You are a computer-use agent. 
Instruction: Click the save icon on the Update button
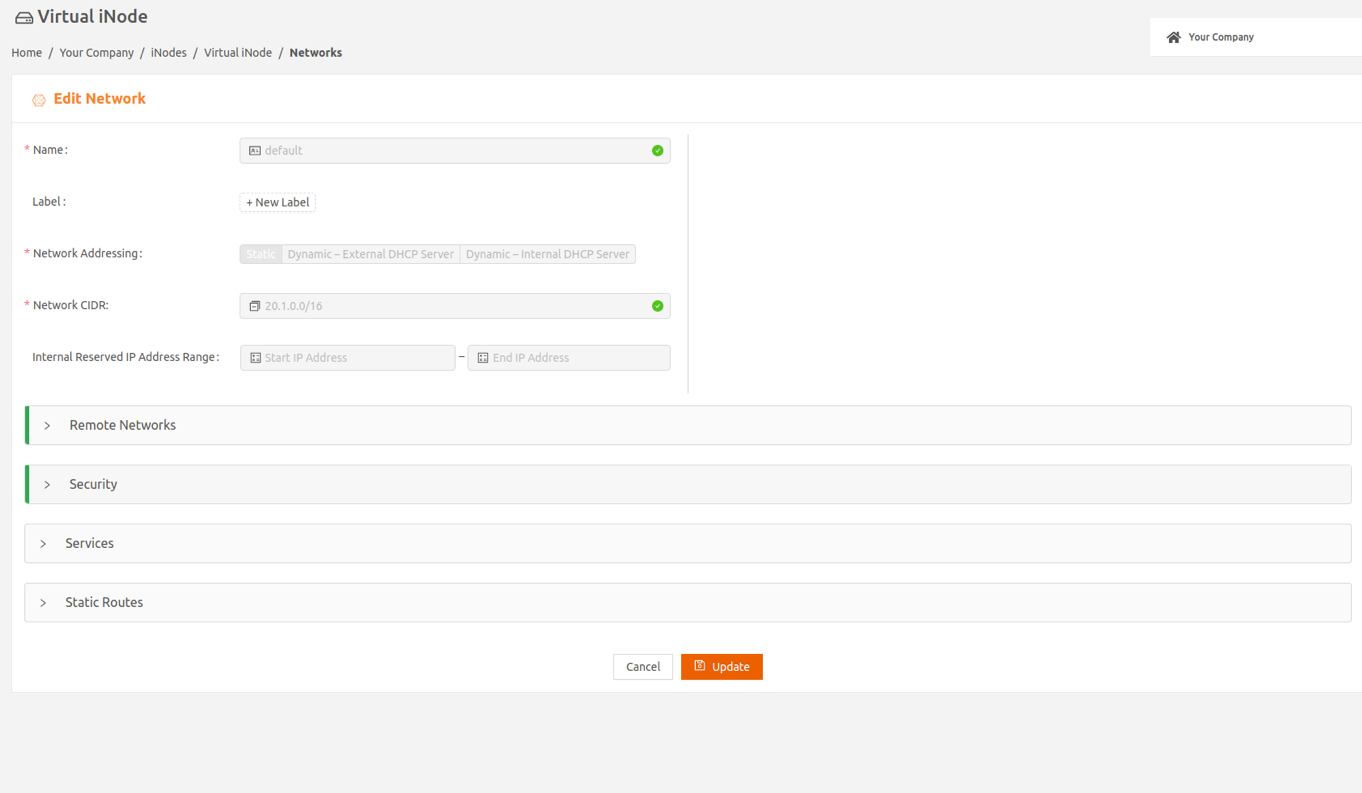coord(700,666)
